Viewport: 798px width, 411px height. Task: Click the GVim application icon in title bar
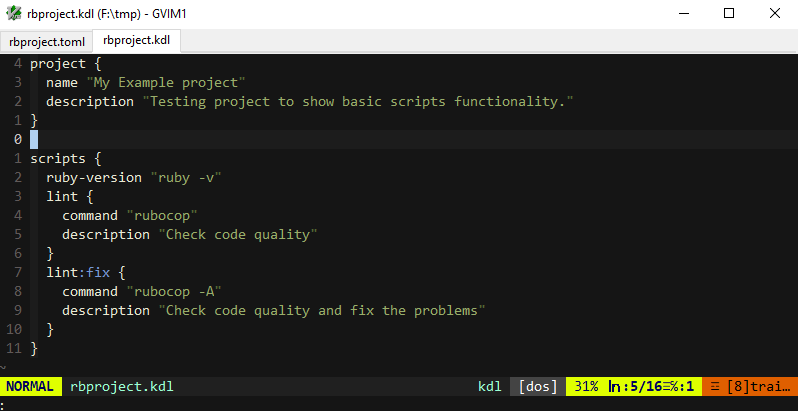[14, 13]
